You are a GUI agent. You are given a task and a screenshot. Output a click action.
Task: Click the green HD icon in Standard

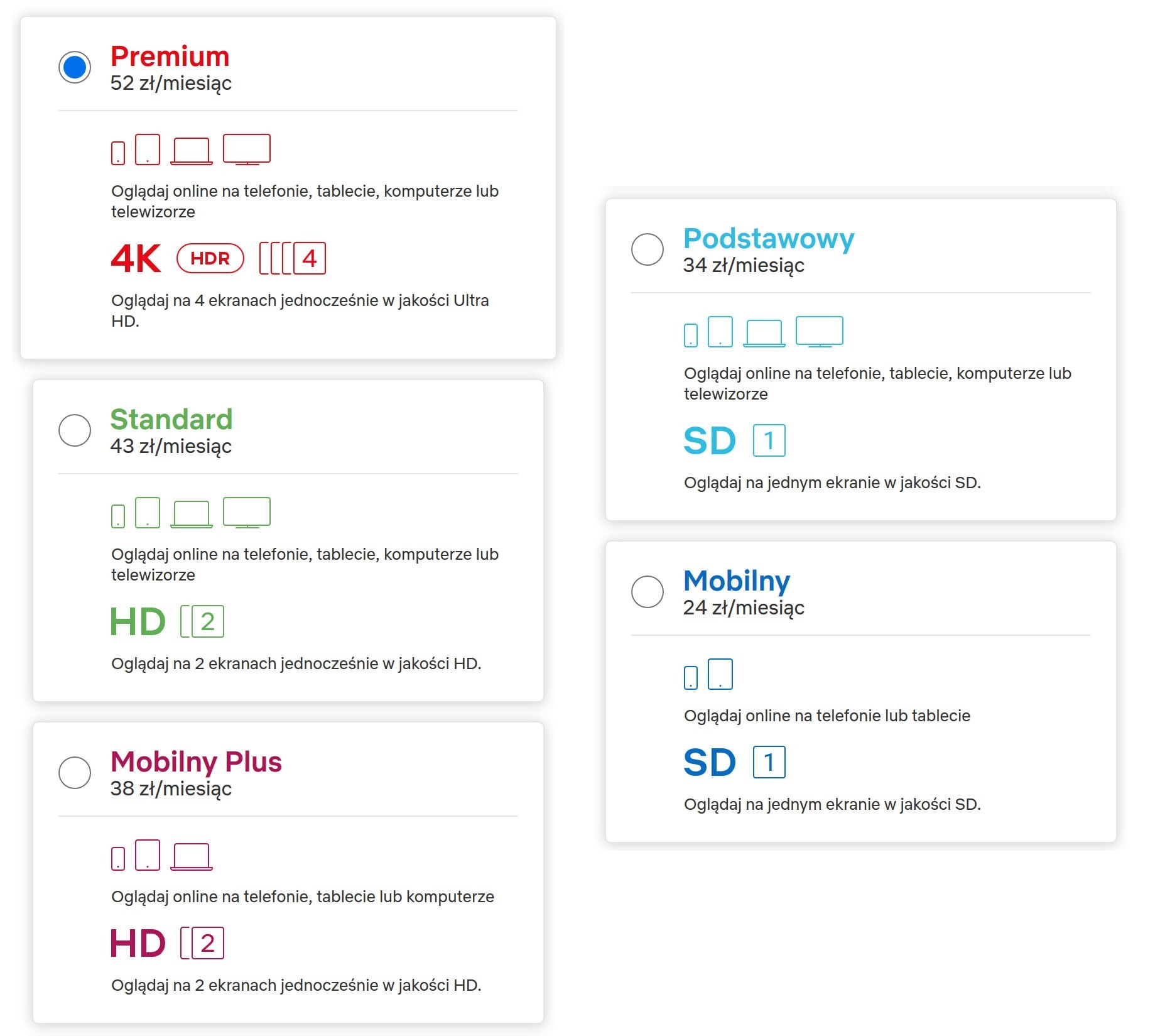pyautogui.click(x=138, y=621)
